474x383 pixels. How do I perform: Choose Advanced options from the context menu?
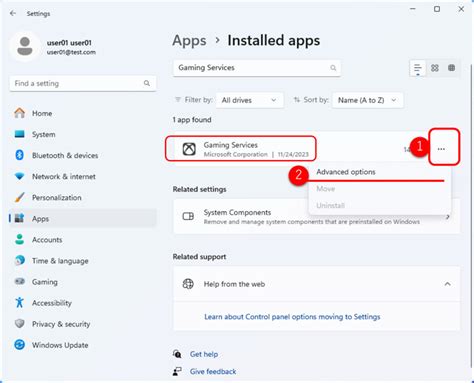[380, 172]
